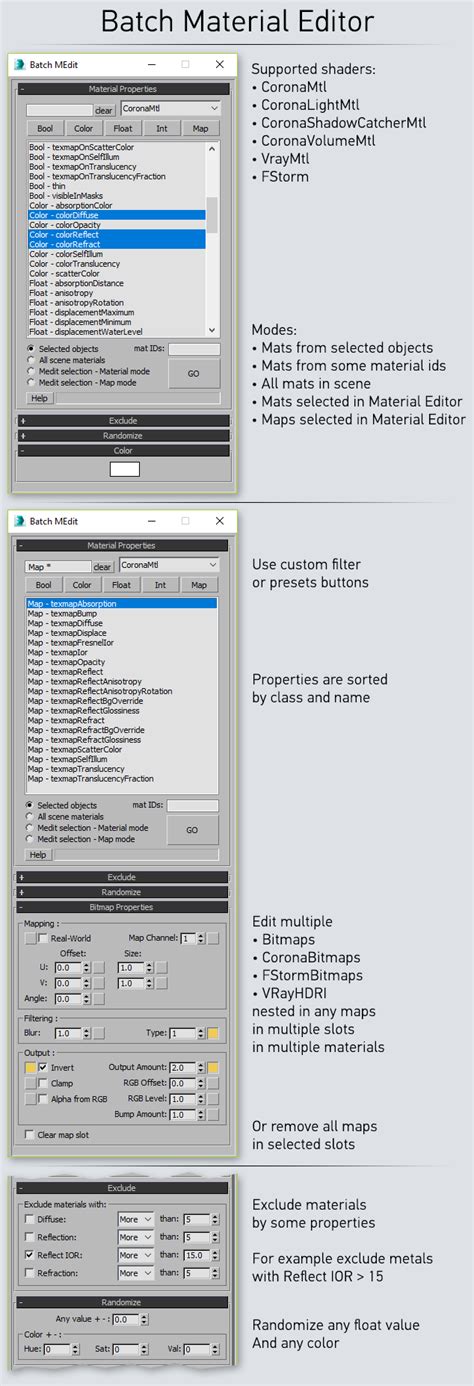Toggle the yellow apply button beside Filtering Type
Screen dimensions: 474x1386
coord(213,1033)
